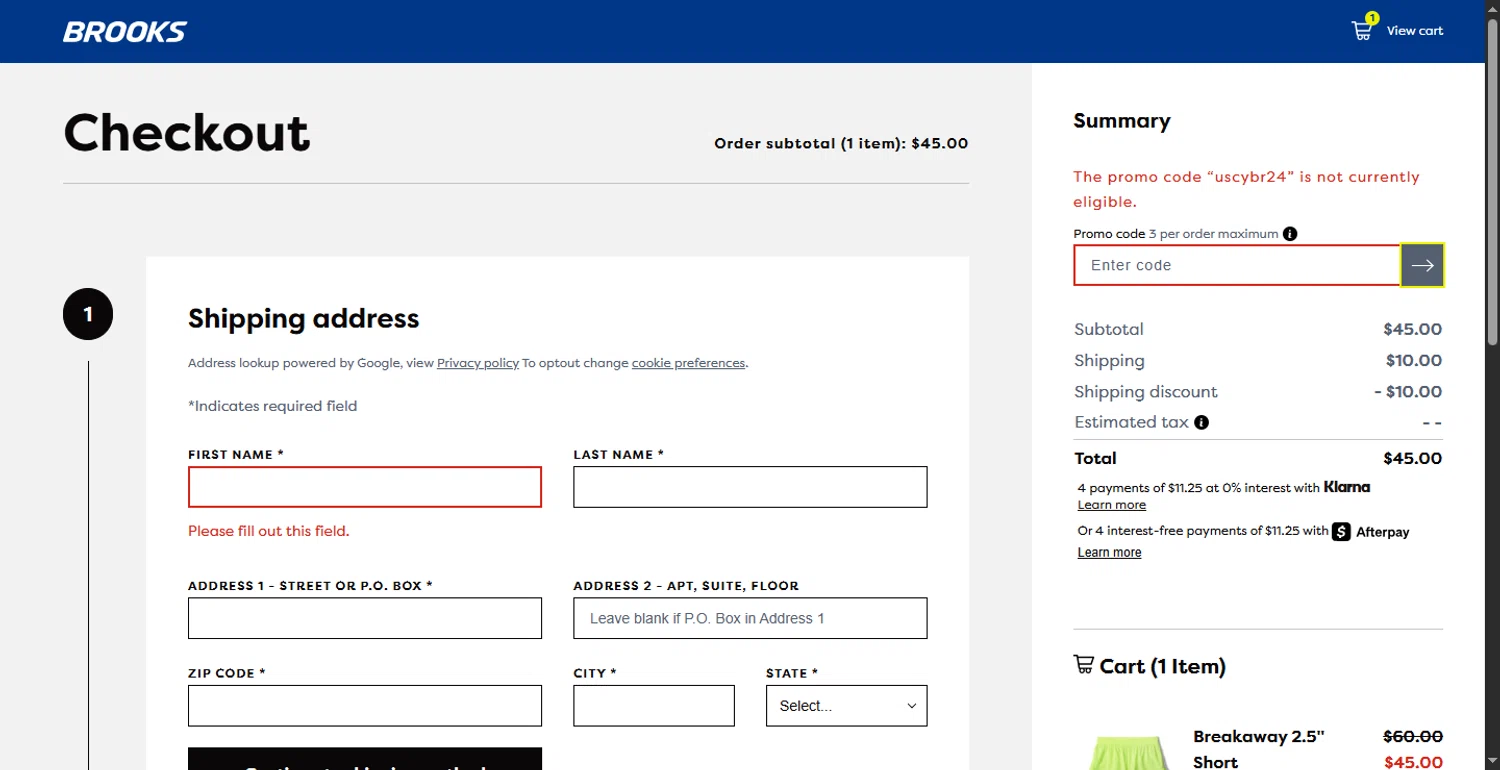Click the promo error message text
Screen dimensions: 1500x770
1247,189
